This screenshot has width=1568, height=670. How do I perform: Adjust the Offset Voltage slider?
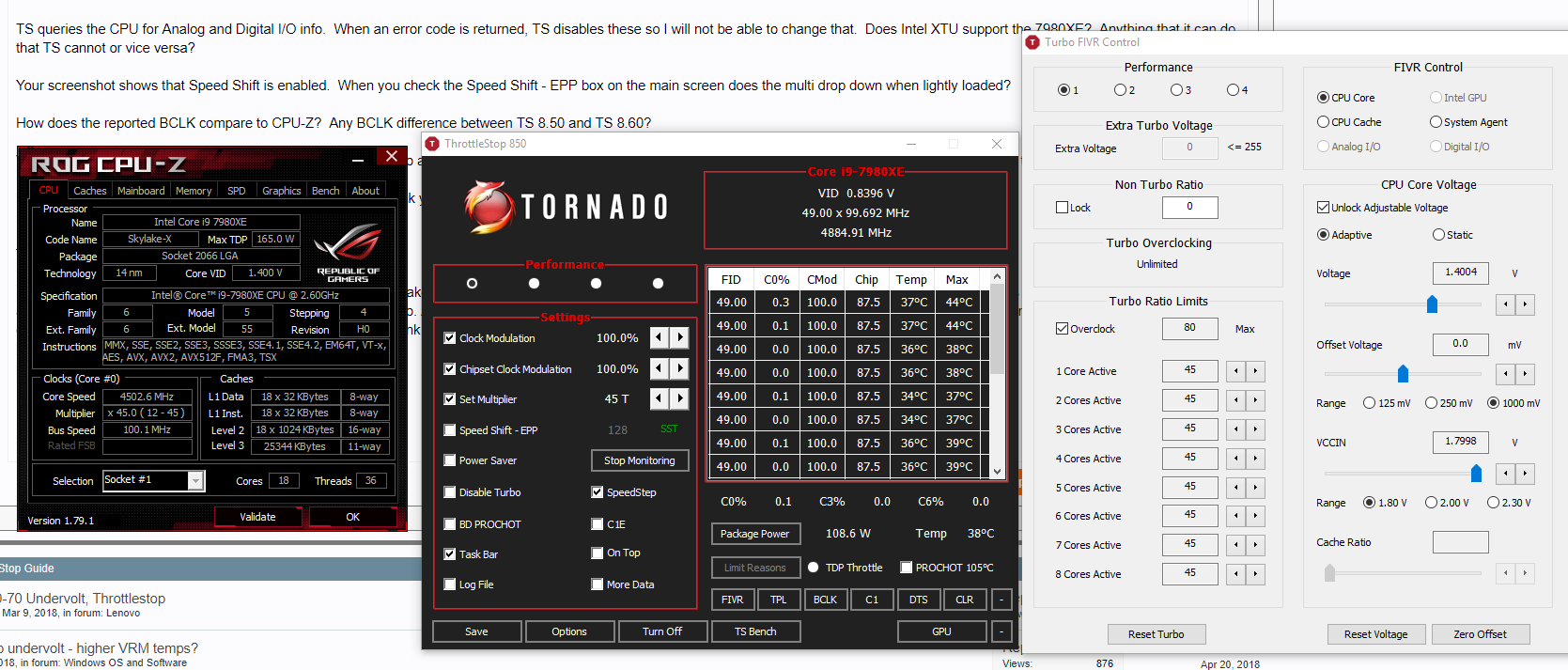(x=1403, y=374)
